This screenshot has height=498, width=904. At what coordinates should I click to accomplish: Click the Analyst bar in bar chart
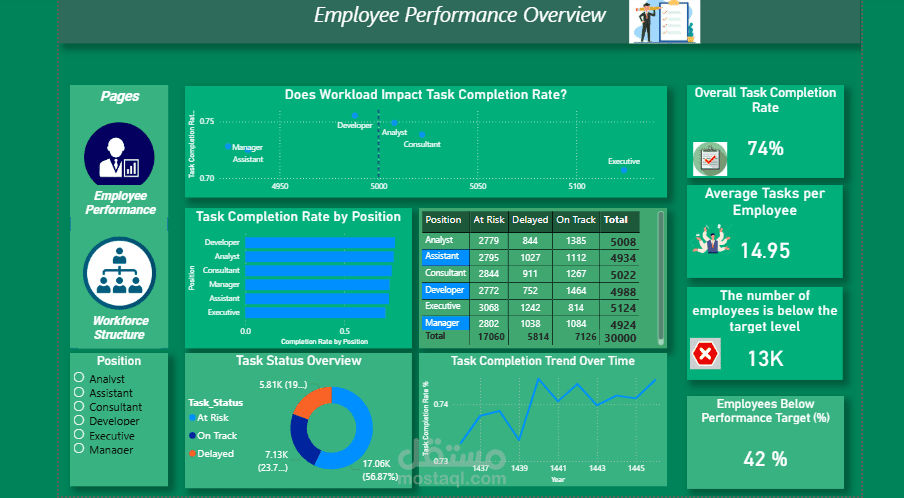pyautogui.click(x=319, y=256)
